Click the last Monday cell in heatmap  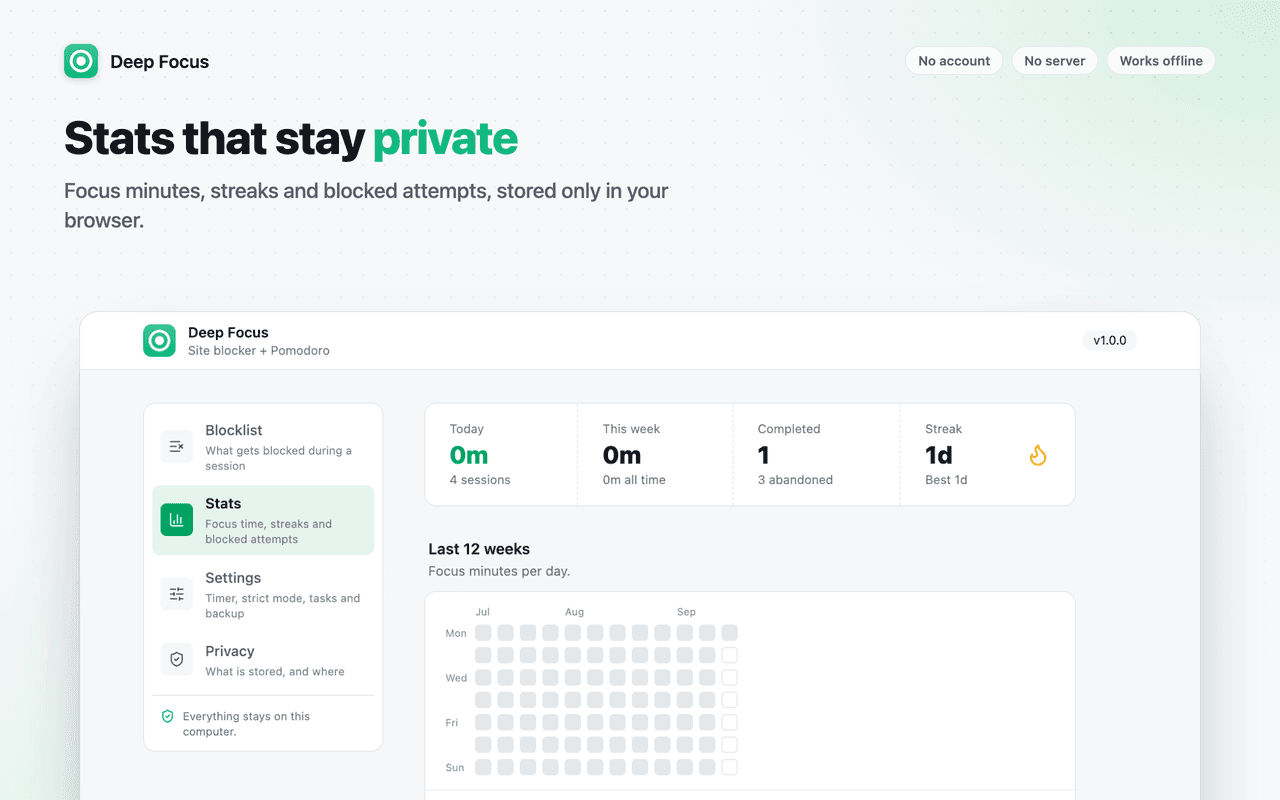tap(729, 633)
